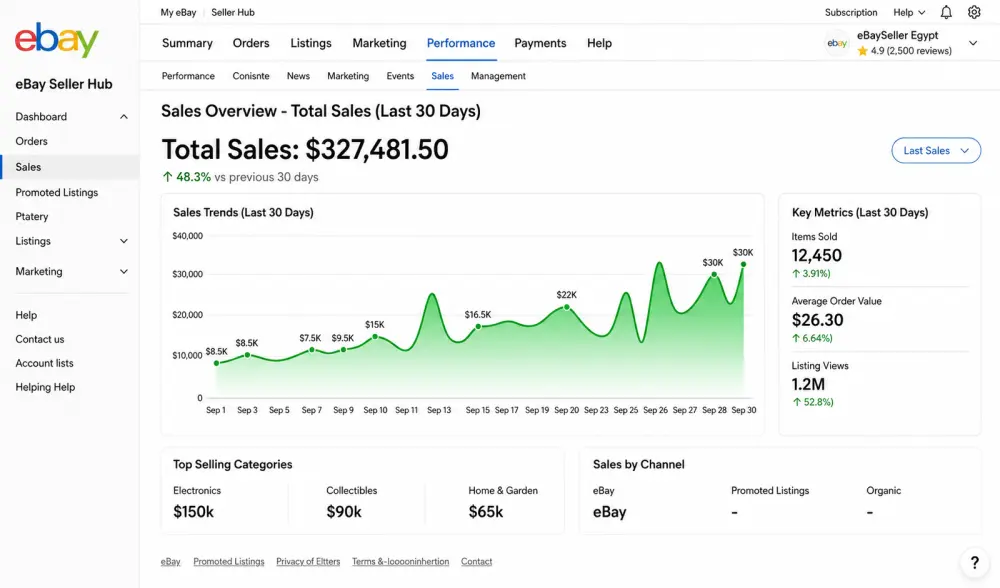Click the $15K chart data point
The image size is (1000, 588).
(375, 337)
